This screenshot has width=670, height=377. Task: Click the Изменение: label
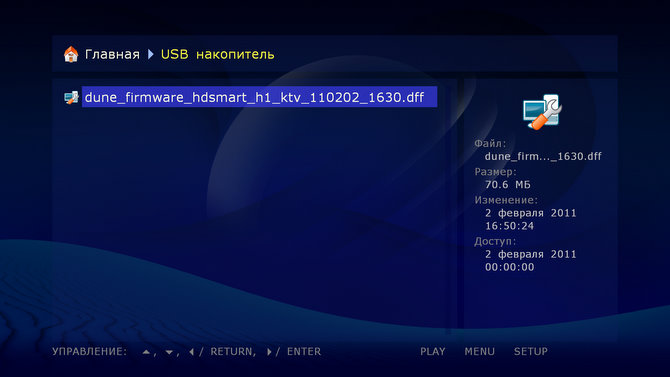(506, 200)
